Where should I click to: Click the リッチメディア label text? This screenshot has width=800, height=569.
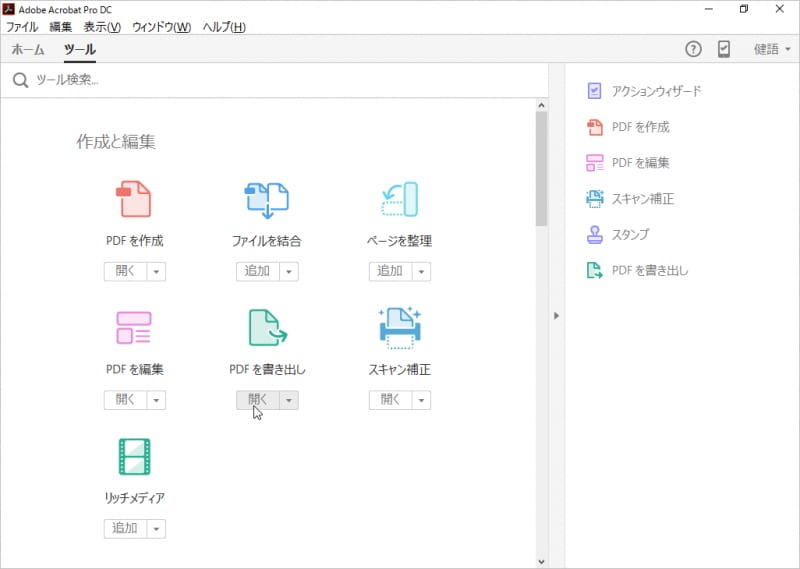point(135,498)
